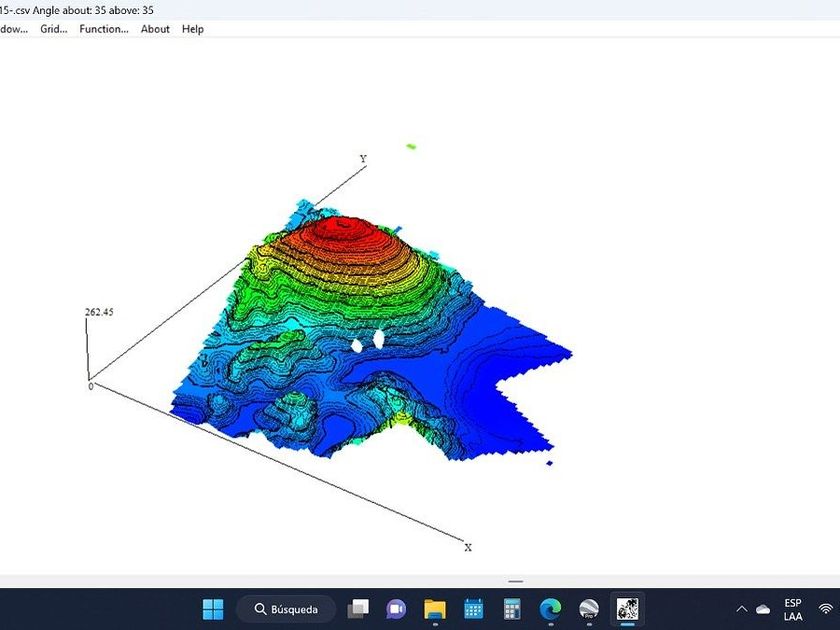Click the About menu item
Image resolution: width=840 pixels, height=630 pixels.
pyautogui.click(x=155, y=29)
